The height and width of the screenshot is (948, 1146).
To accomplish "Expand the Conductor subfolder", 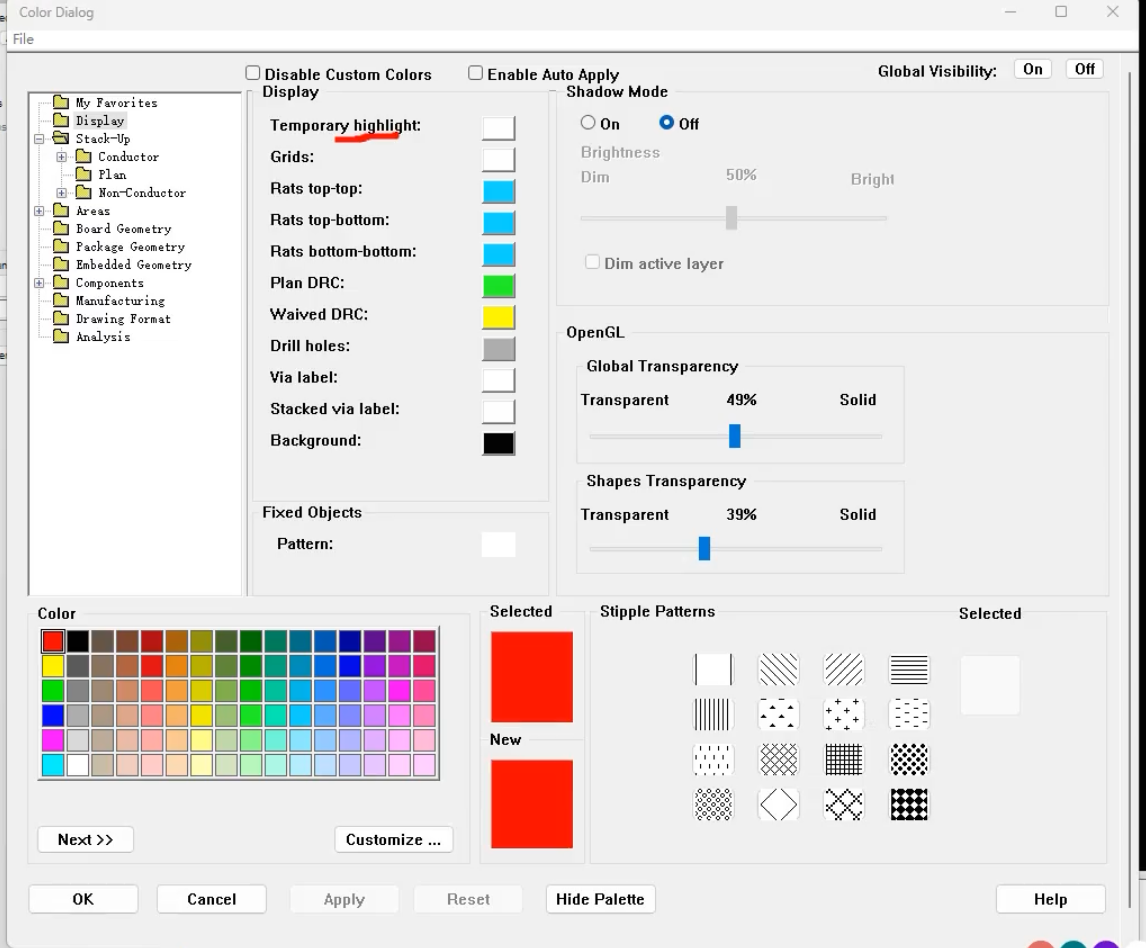I will (x=62, y=157).
